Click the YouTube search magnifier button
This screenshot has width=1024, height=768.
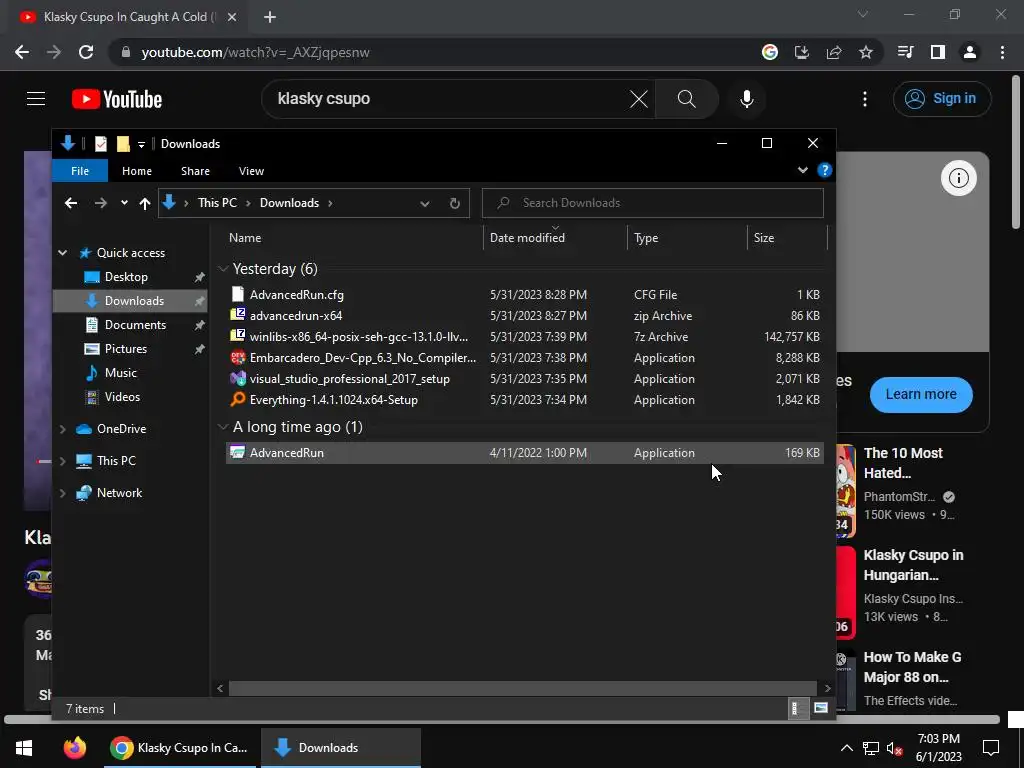coord(686,99)
